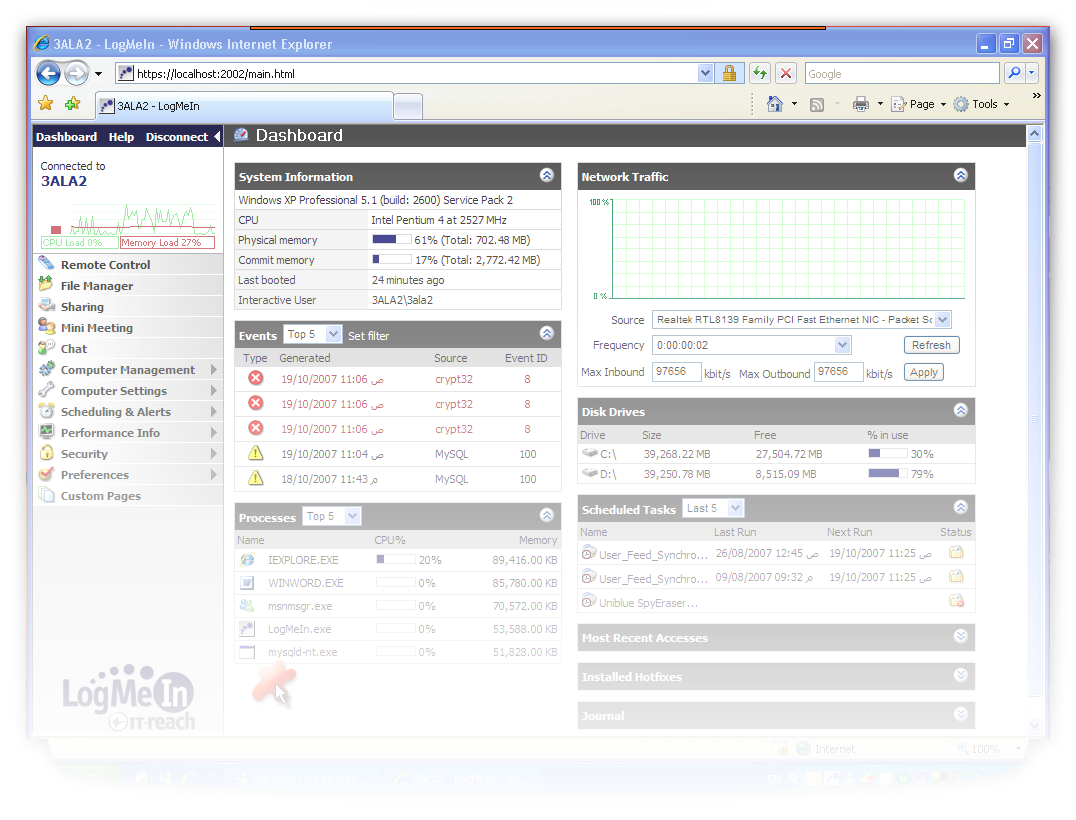Click the IEXPLORE.EXE CPU usage bar

tap(395, 559)
